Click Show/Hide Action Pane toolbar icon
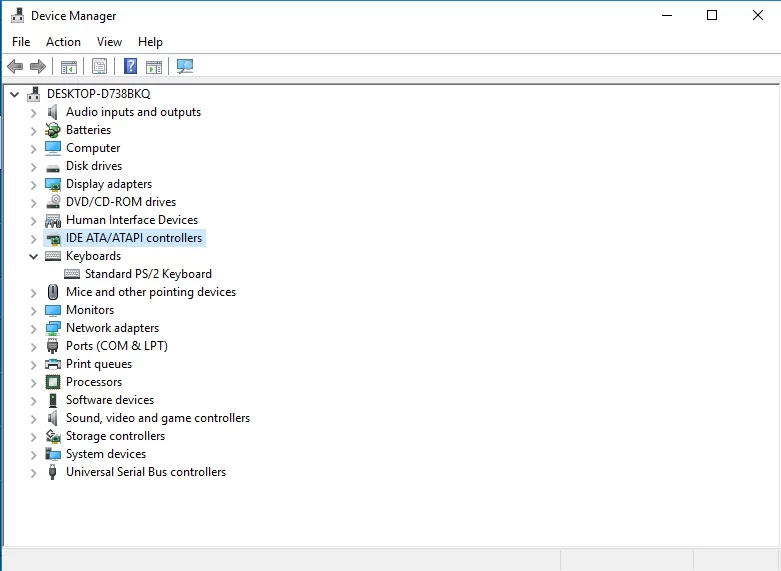The image size is (781, 571). click(154, 67)
